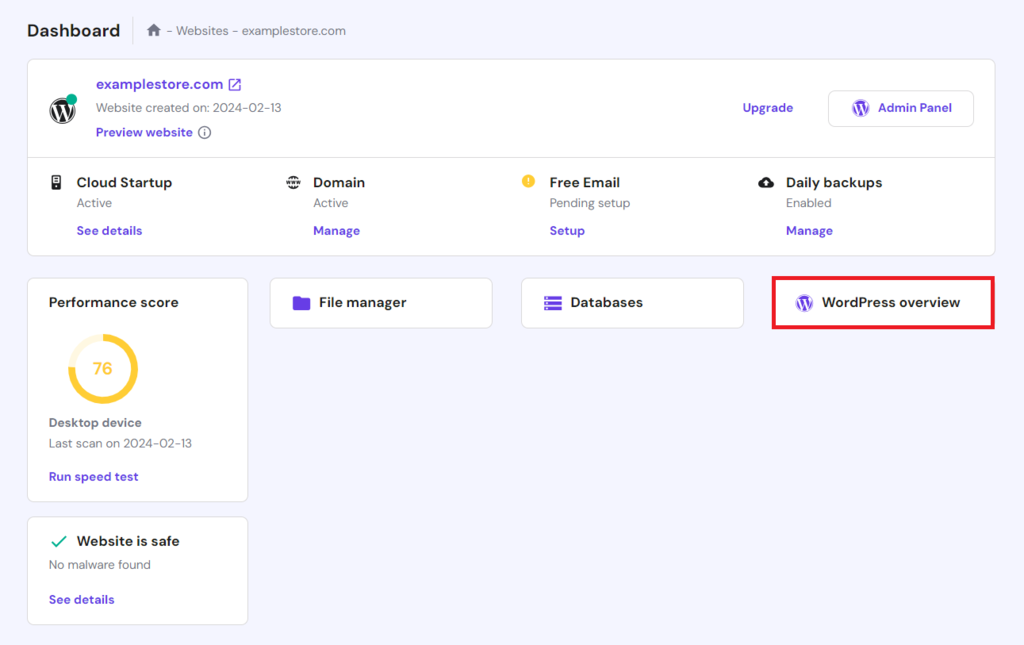
Task: Click Run speed test link
Action: click(x=94, y=477)
